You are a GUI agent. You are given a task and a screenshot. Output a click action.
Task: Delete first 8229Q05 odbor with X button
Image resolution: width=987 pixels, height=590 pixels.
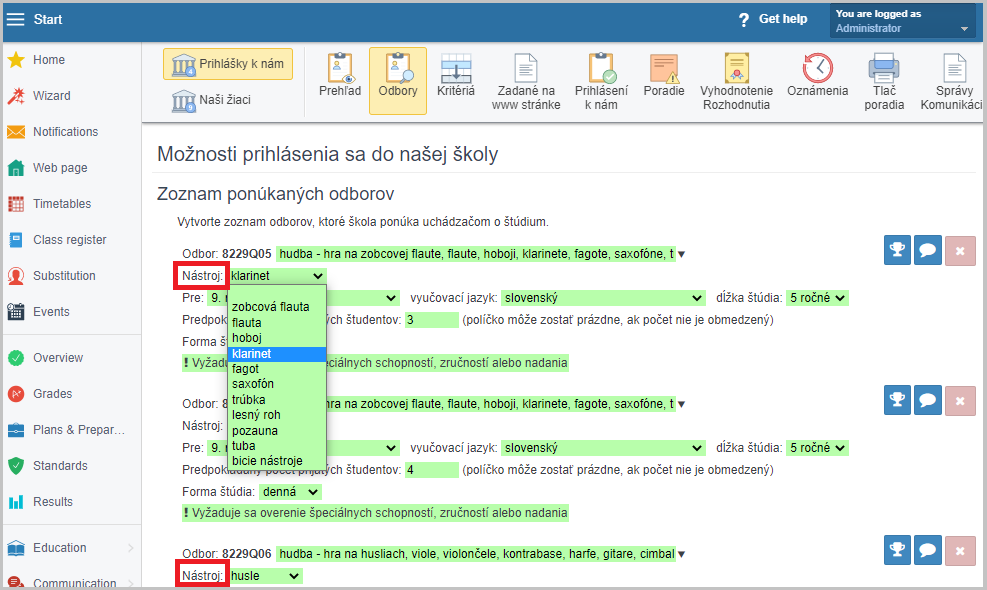[960, 251]
